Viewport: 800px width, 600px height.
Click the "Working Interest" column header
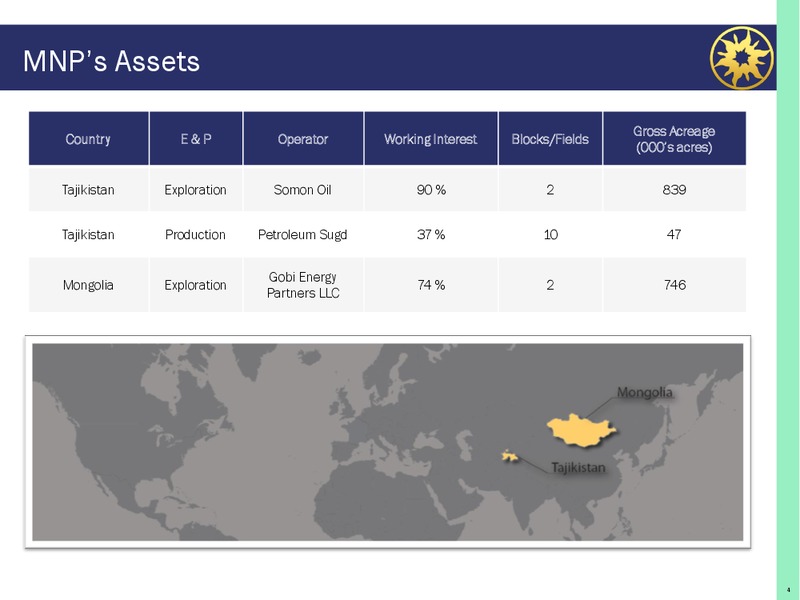(x=431, y=139)
